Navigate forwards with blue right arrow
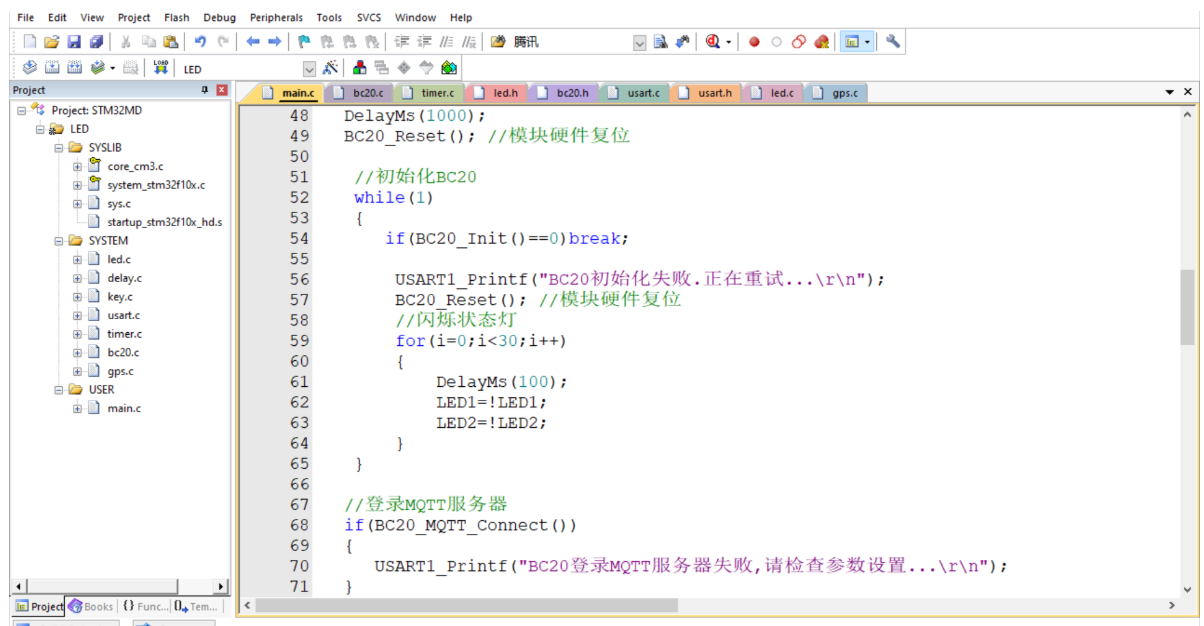The height and width of the screenshot is (626, 1204). tap(274, 42)
